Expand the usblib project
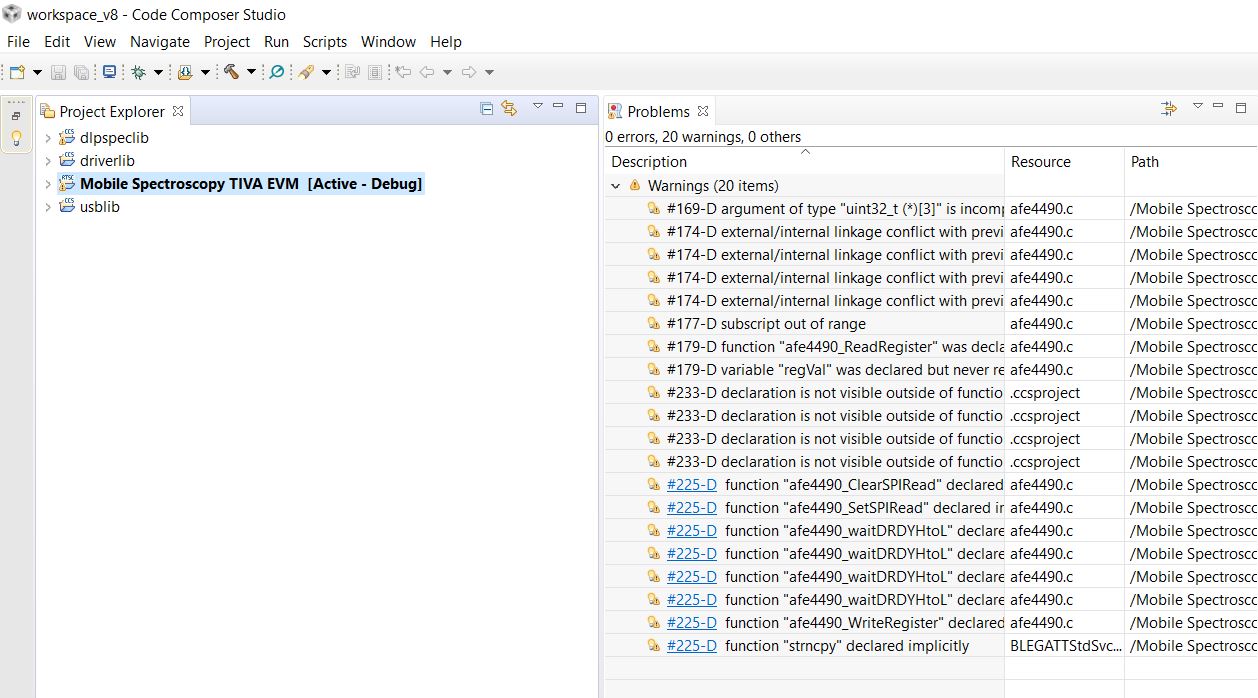Screen dimensions: 1258x698 (x=48, y=207)
